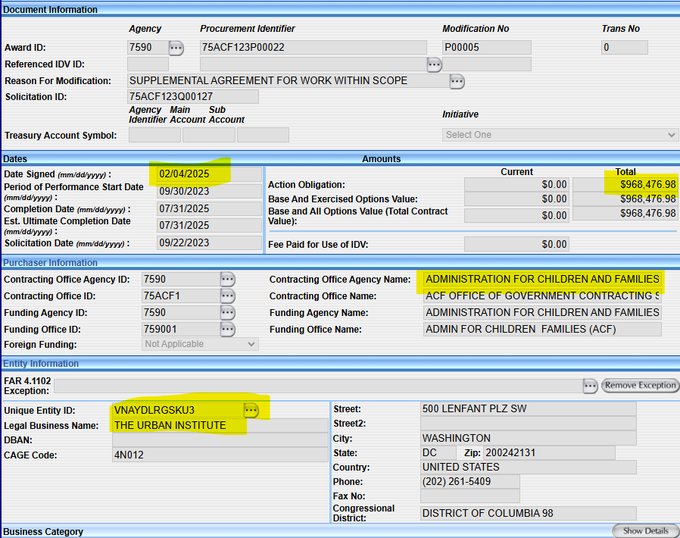Viewport: 680px width, 538px height.
Task: Open the Funding Agency ID lookup button
Action: pyautogui.click(x=228, y=312)
